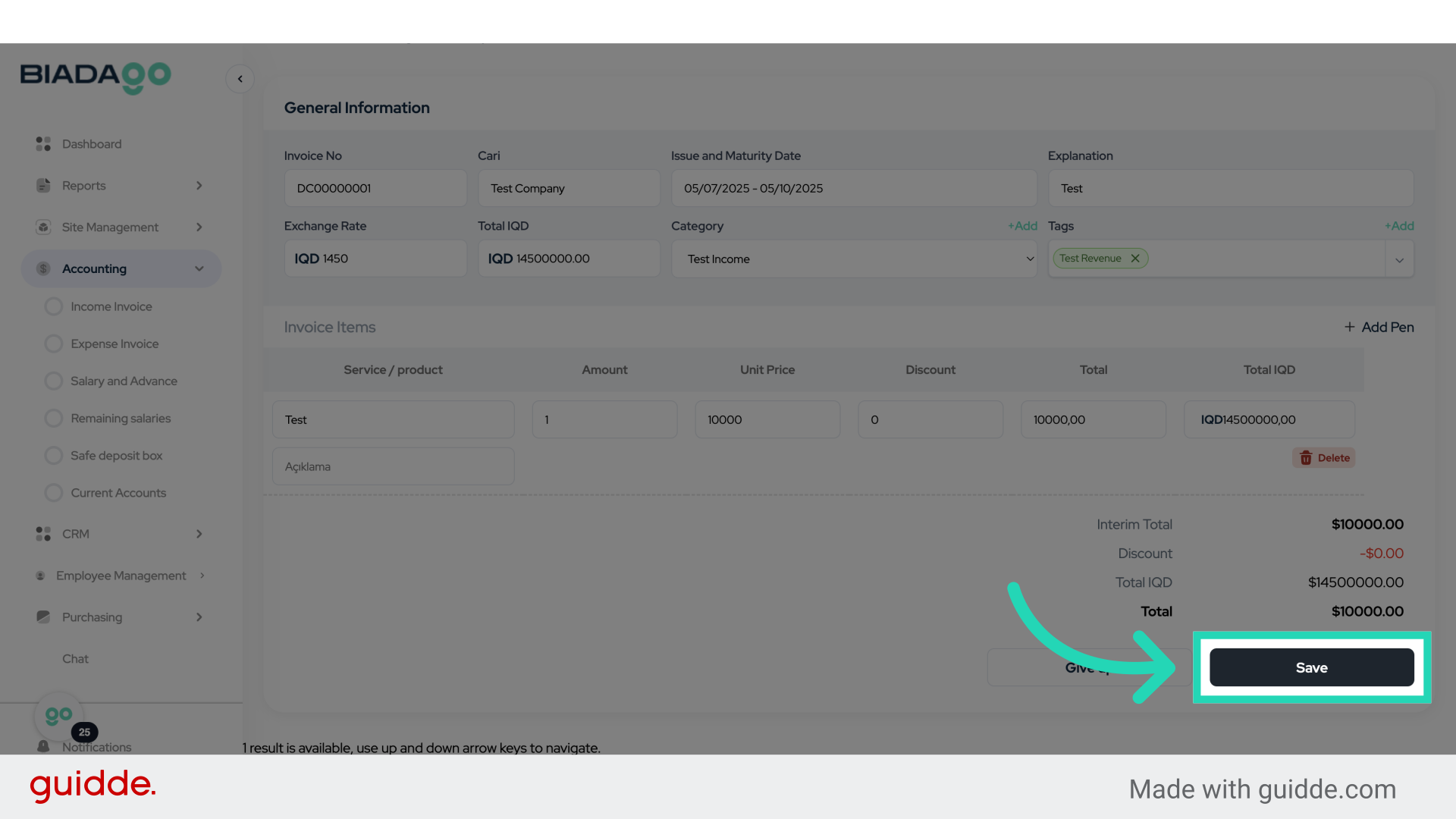Image resolution: width=1456 pixels, height=819 pixels.
Task: Open Current Accounts in sidebar
Action: click(x=118, y=493)
